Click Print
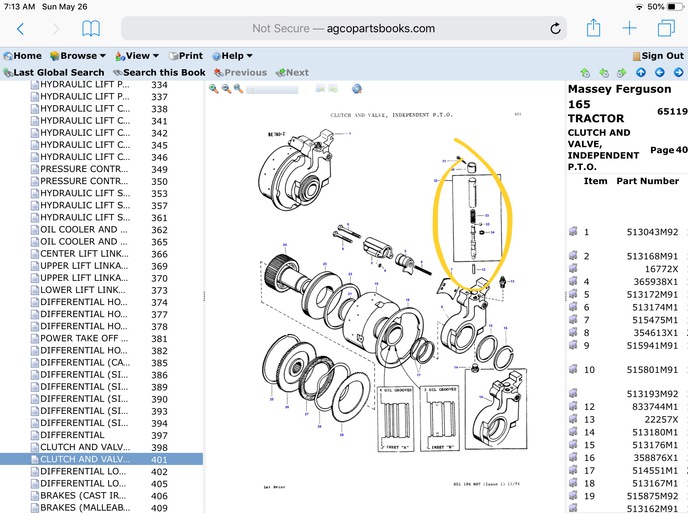688x516 pixels. pyautogui.click(x=186, y=56)
